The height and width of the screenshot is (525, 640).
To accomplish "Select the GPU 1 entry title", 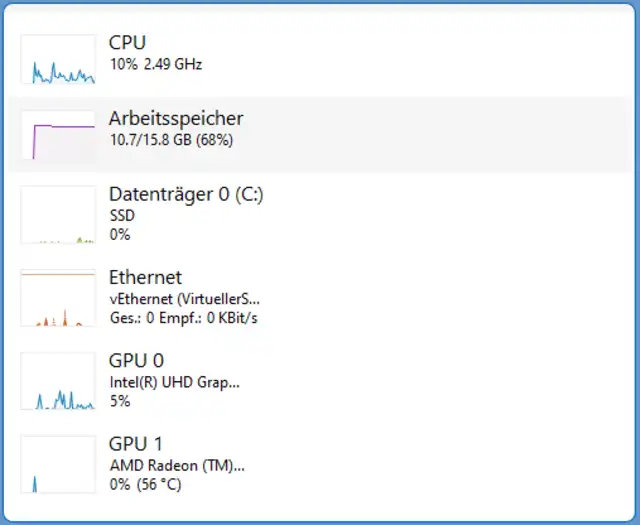I will [x=136, y=443].
